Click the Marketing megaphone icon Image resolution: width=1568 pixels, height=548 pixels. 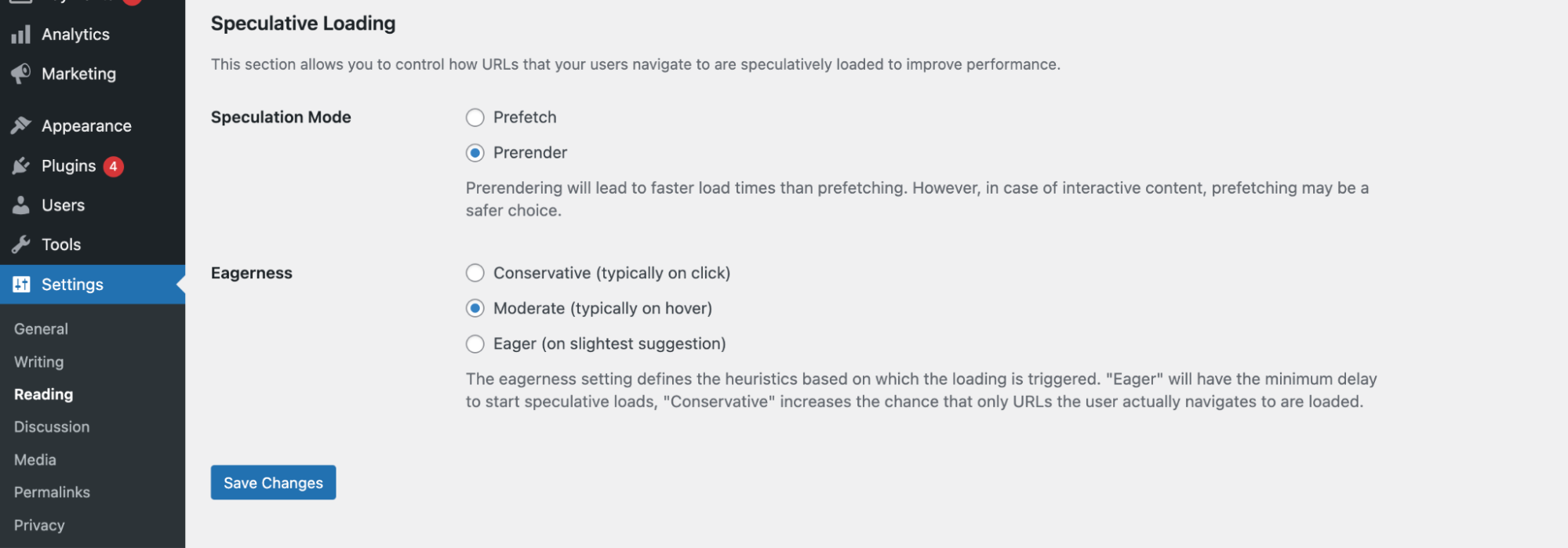point(21,74)
